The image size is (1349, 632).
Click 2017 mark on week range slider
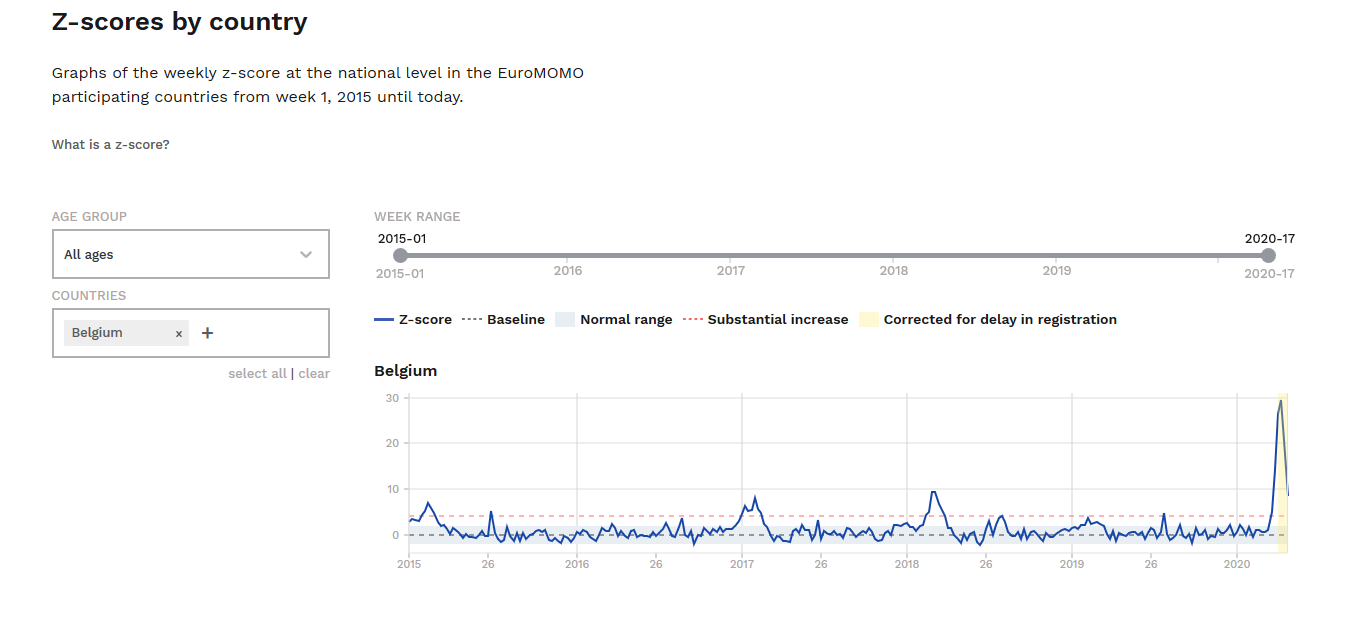pos(731,270)
